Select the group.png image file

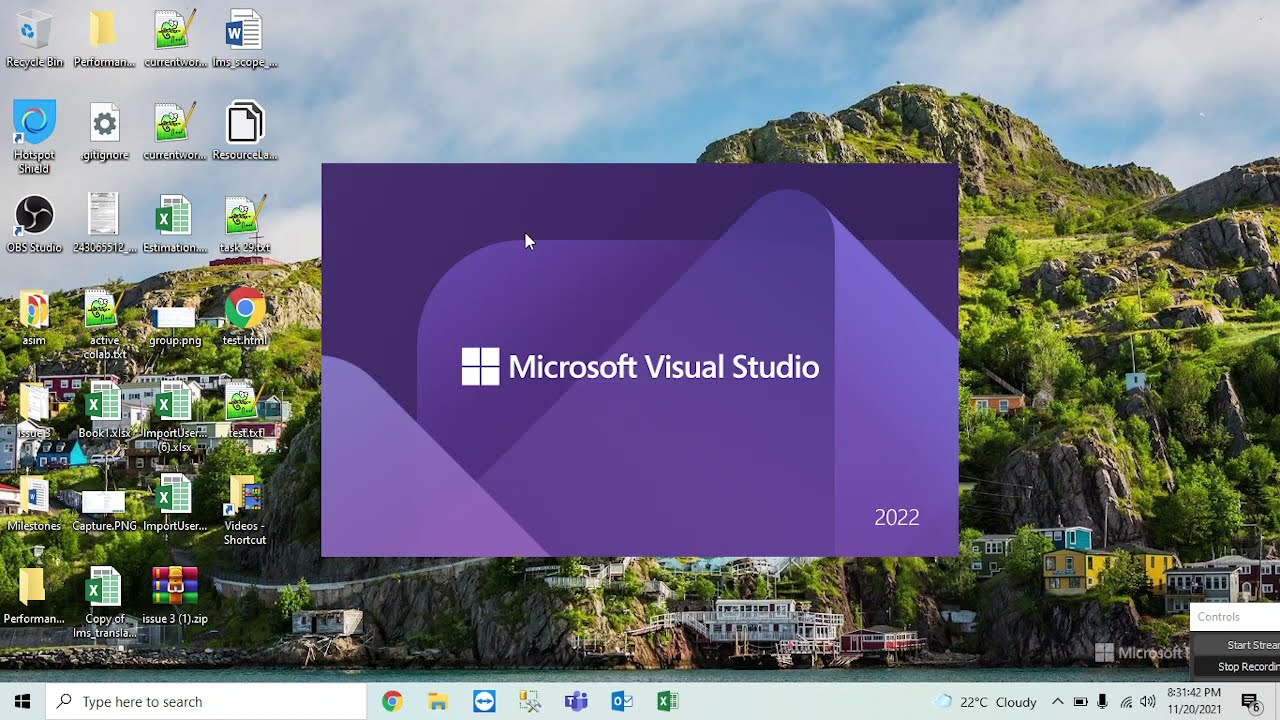[x=174, y=324]
